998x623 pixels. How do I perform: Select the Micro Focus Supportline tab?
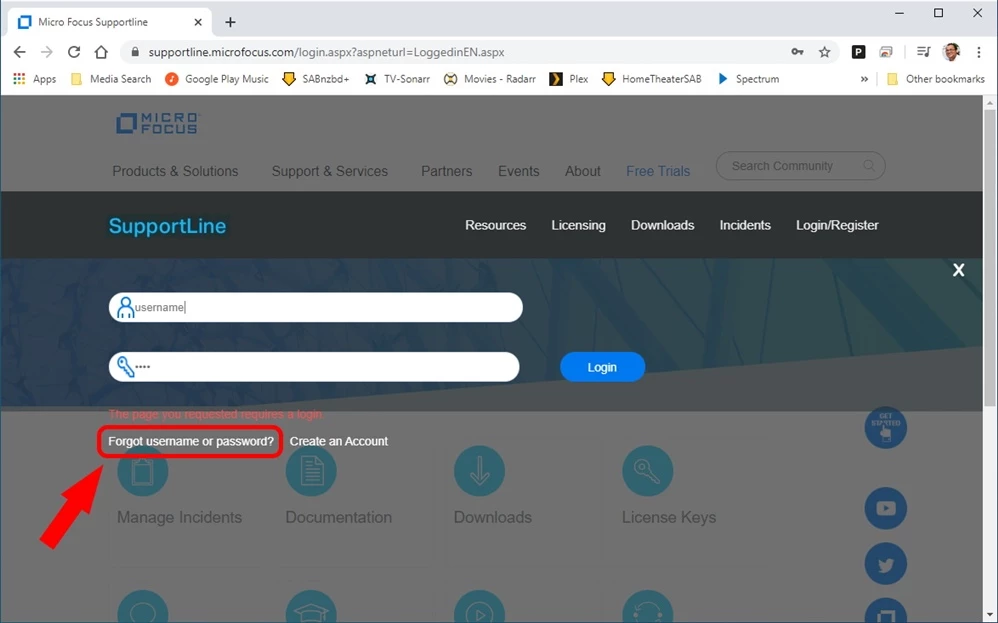coord(109,22)
